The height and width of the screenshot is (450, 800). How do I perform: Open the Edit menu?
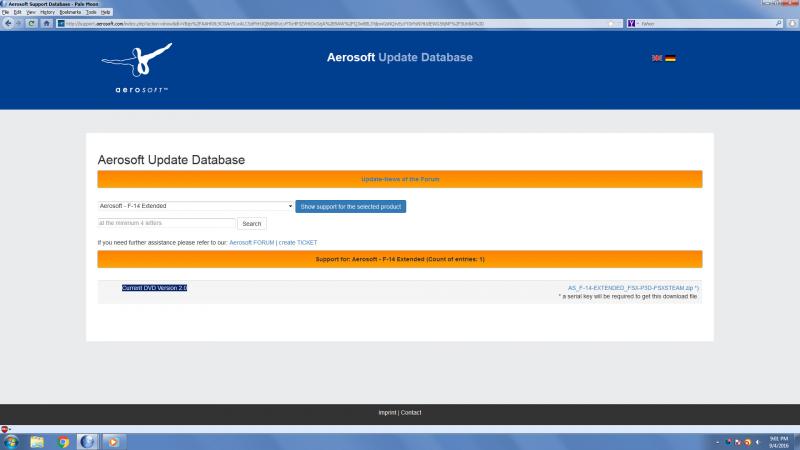pyautogui.click(x=17, y=12)
